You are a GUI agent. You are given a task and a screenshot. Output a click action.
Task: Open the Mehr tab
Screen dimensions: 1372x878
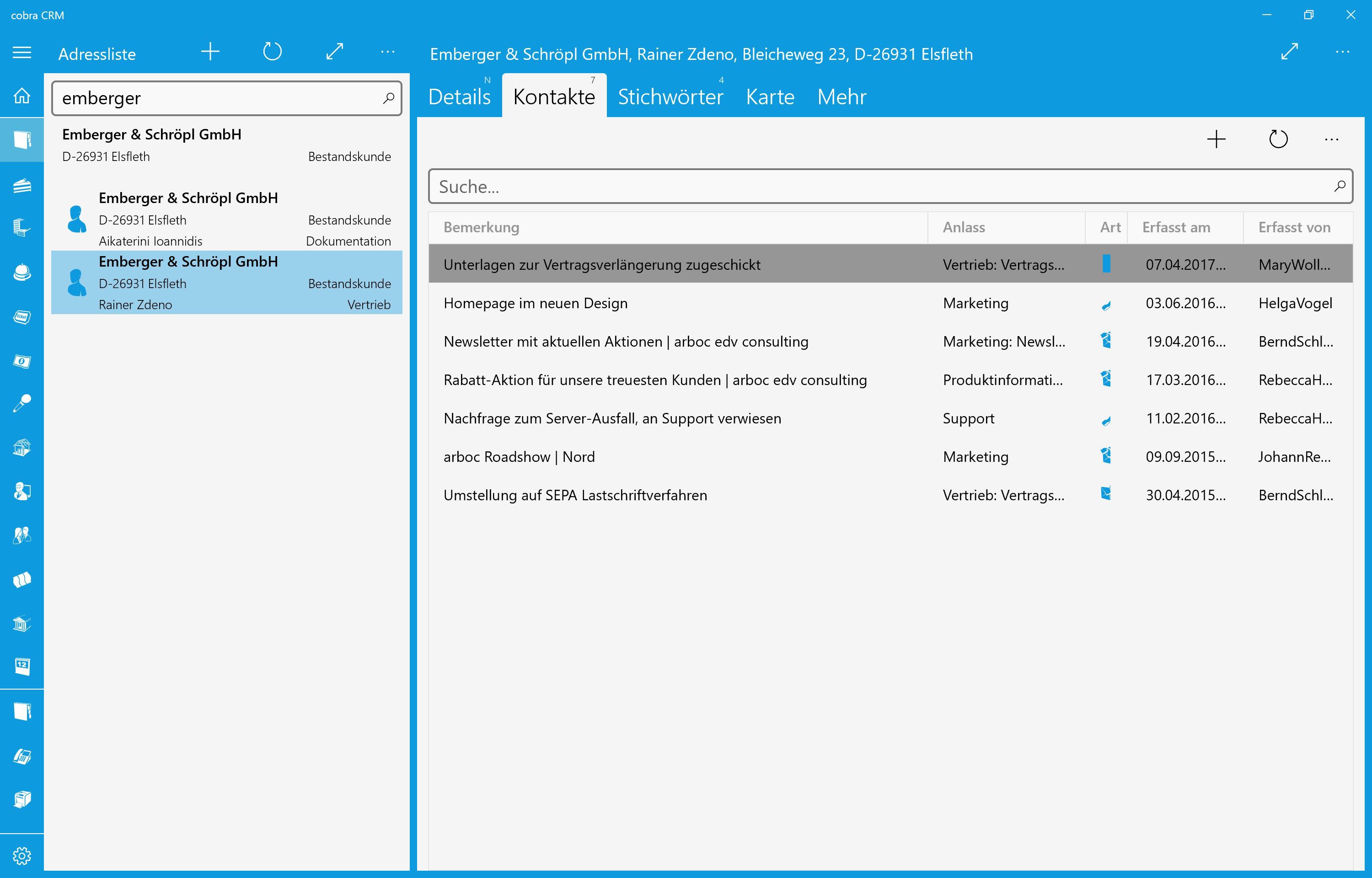(x=841, y=97)
